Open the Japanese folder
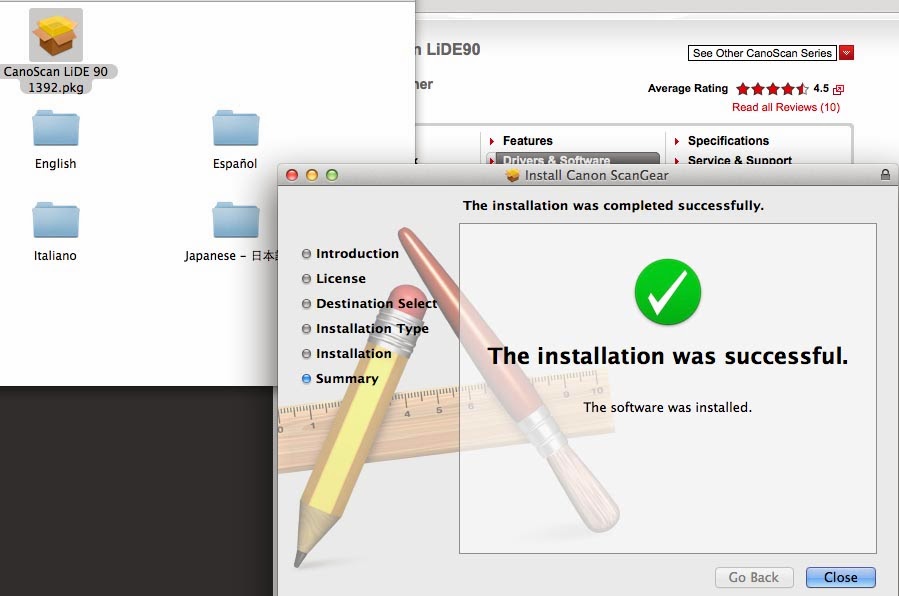This screenshot has height=596, width=899. tap(236, 220)
